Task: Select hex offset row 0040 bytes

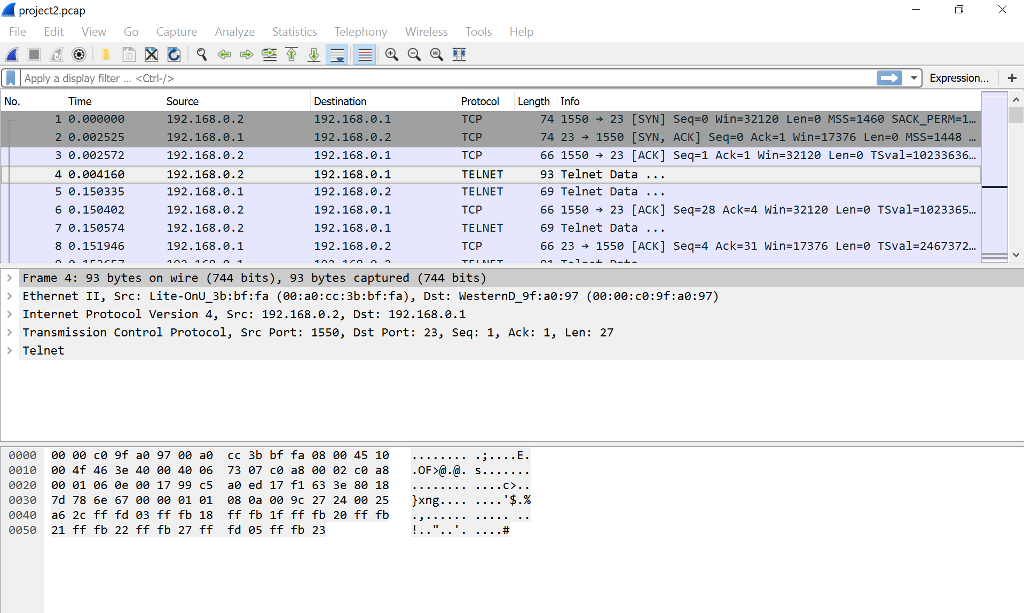Action: pyautogui.click(x=220, y=515)
